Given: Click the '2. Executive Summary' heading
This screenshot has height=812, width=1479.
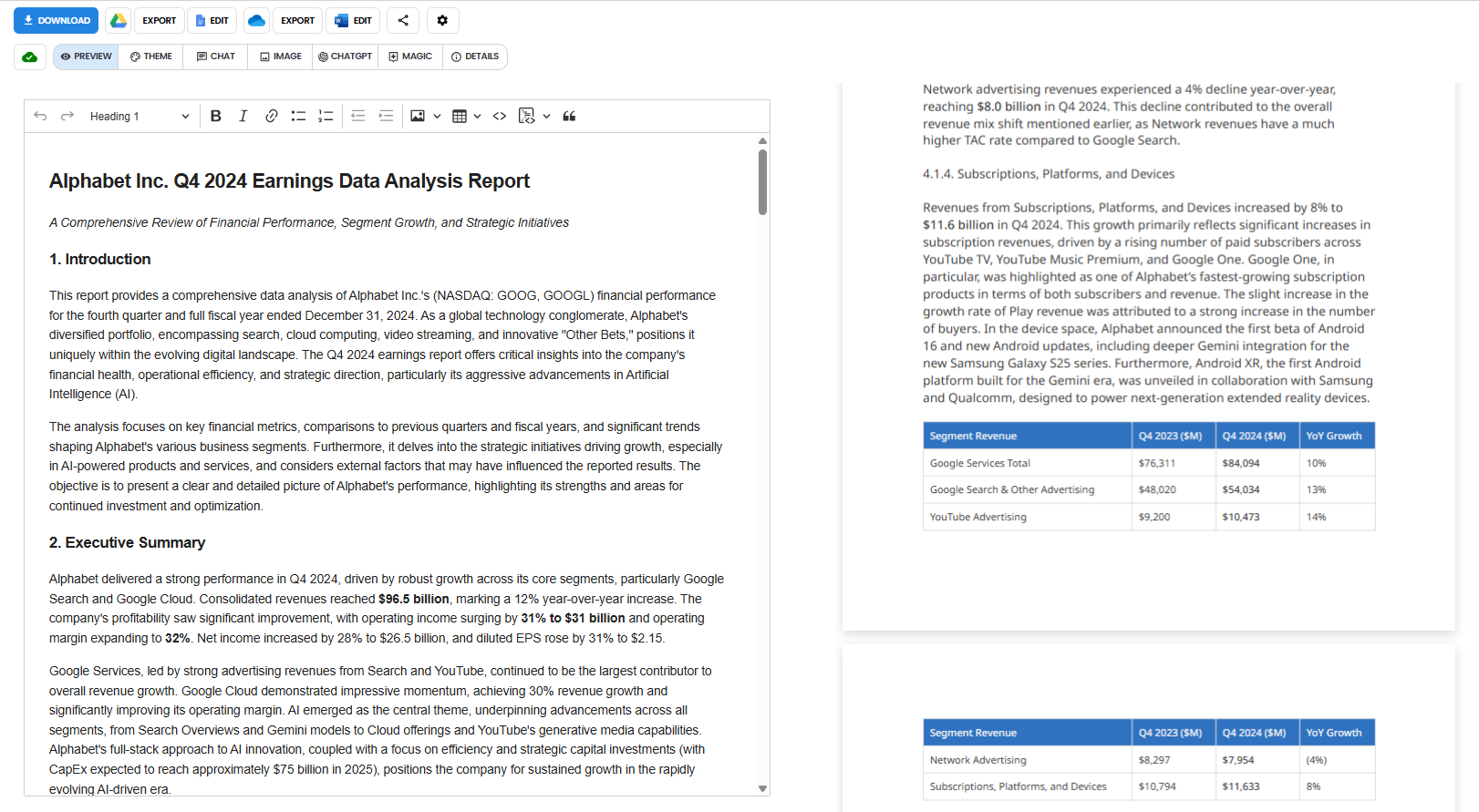Looking at the screenshot, I should pyautogui.click(x=128, y=542).
